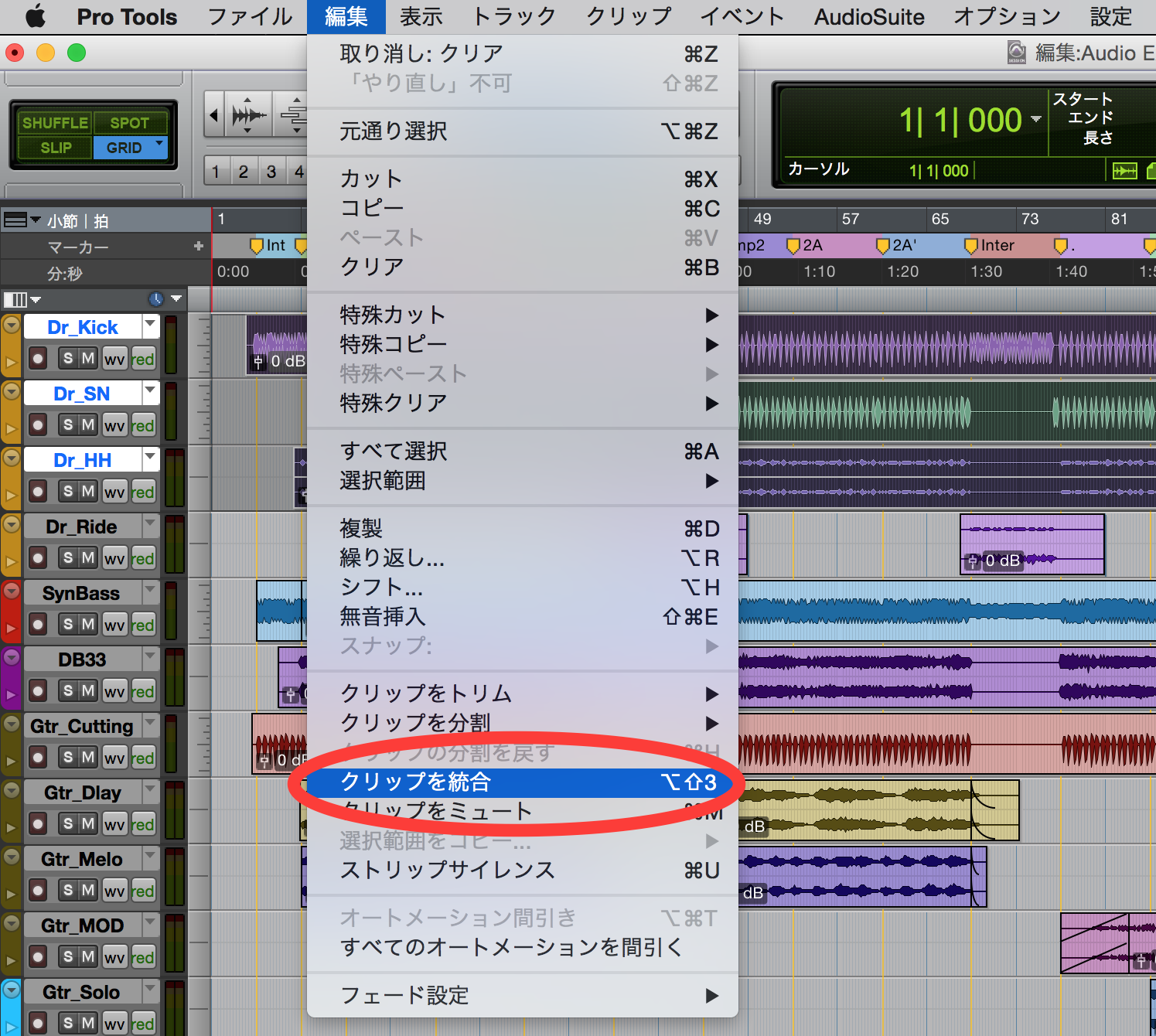This screenshot has width=1156, height=1036.
Task: Click main counter value 1|1|000
Action: click(960, 120)
